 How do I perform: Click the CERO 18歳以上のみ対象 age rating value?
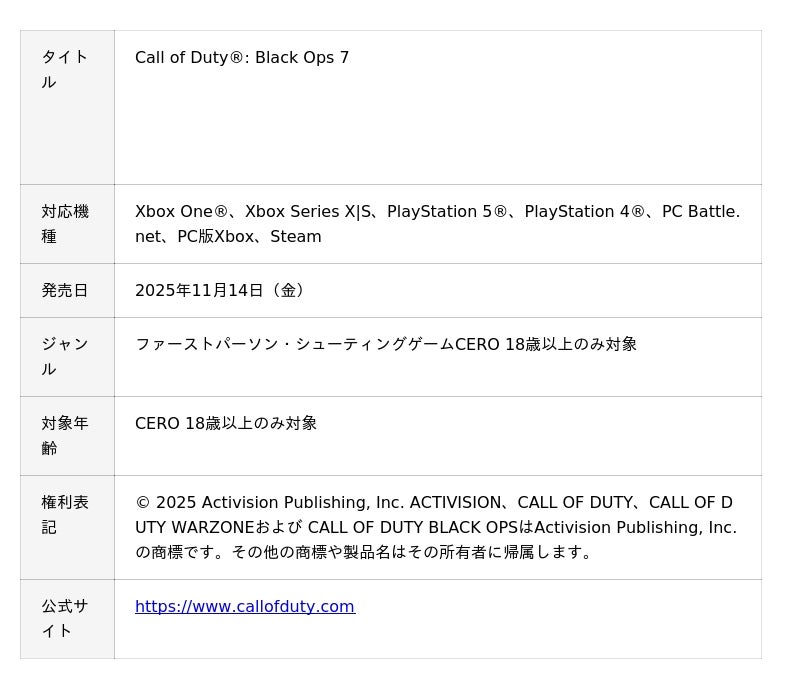tap(226, 424)
